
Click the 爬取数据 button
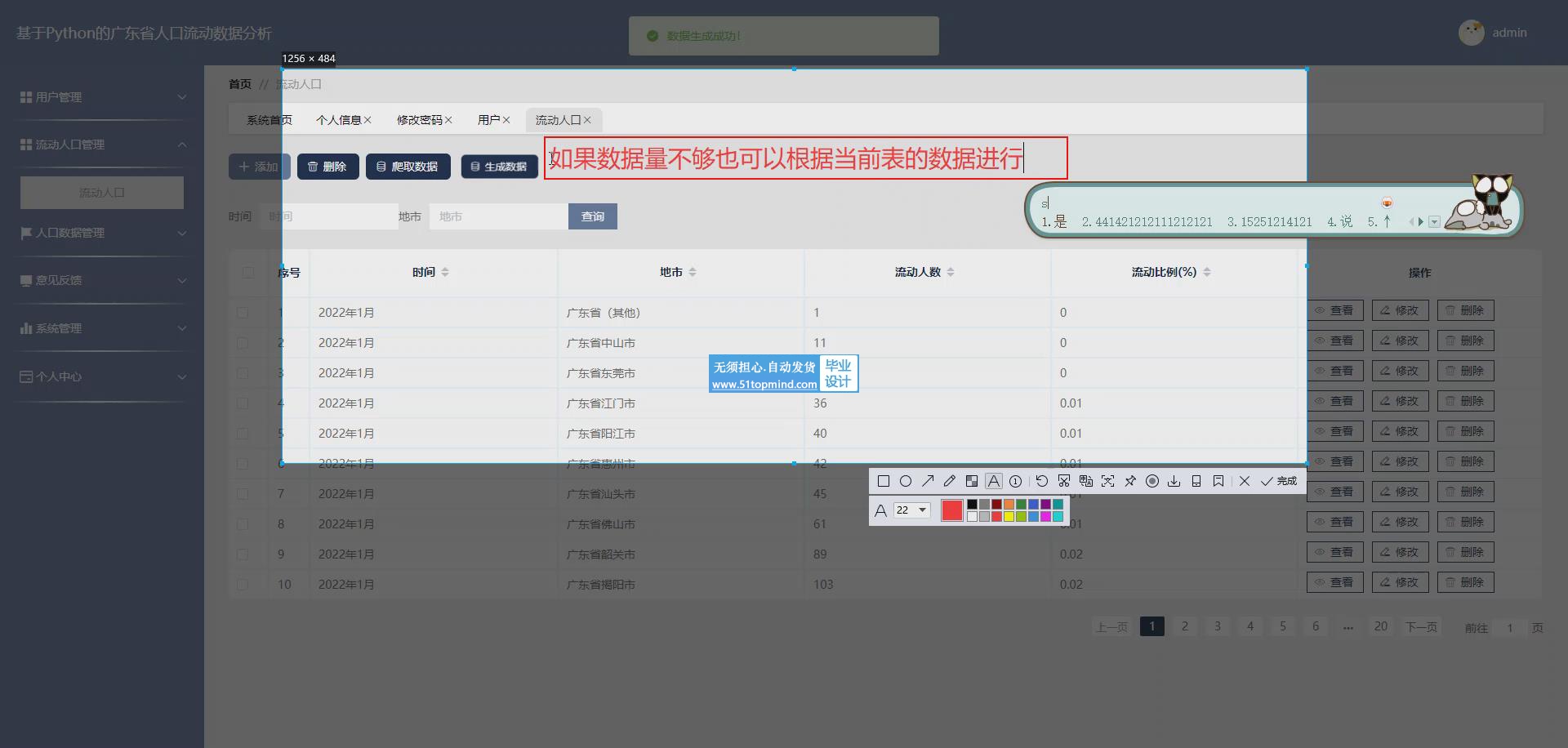[x=408, y=167]
